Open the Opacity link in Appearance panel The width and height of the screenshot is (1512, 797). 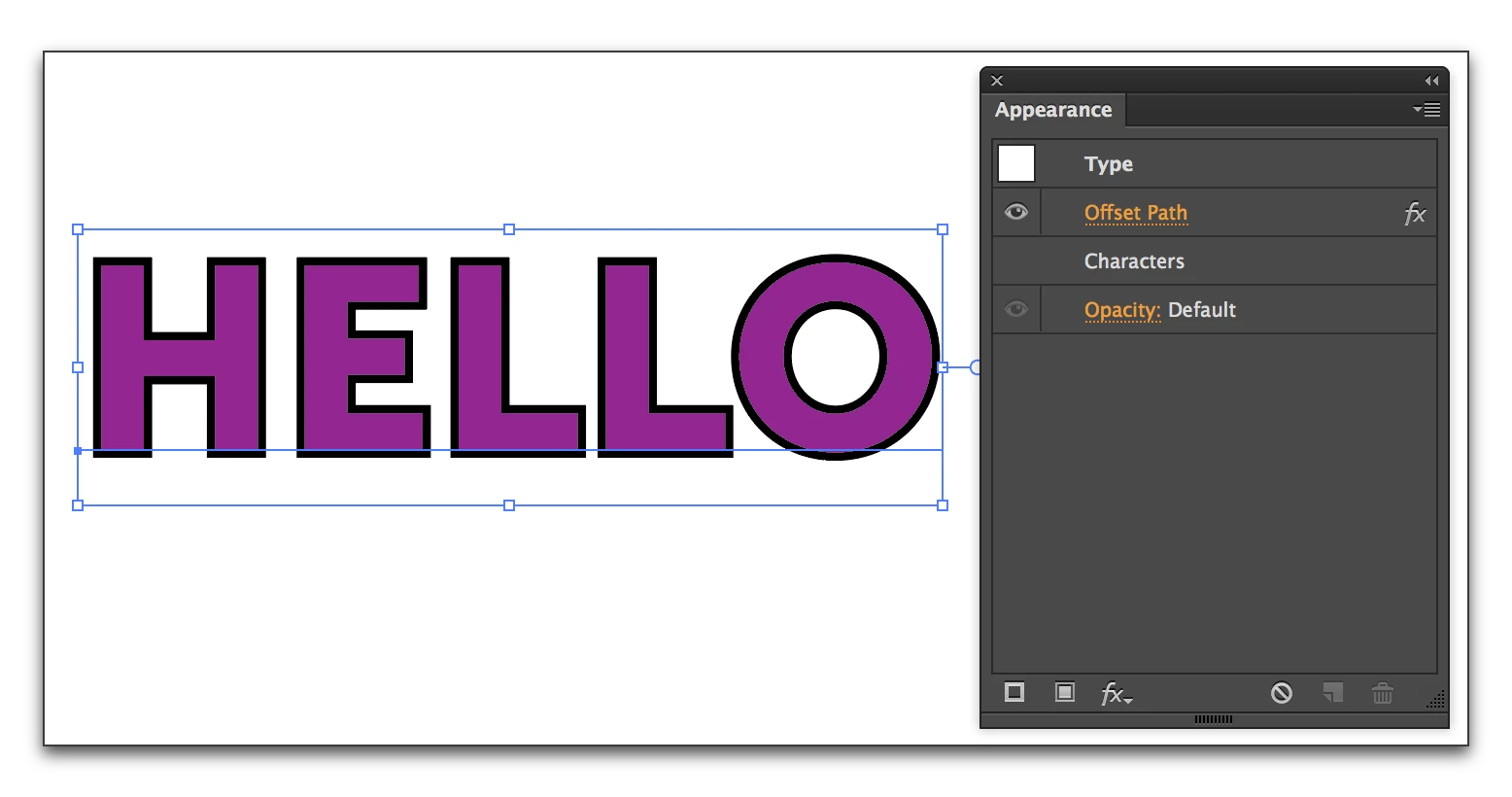tap(1122, 310)
